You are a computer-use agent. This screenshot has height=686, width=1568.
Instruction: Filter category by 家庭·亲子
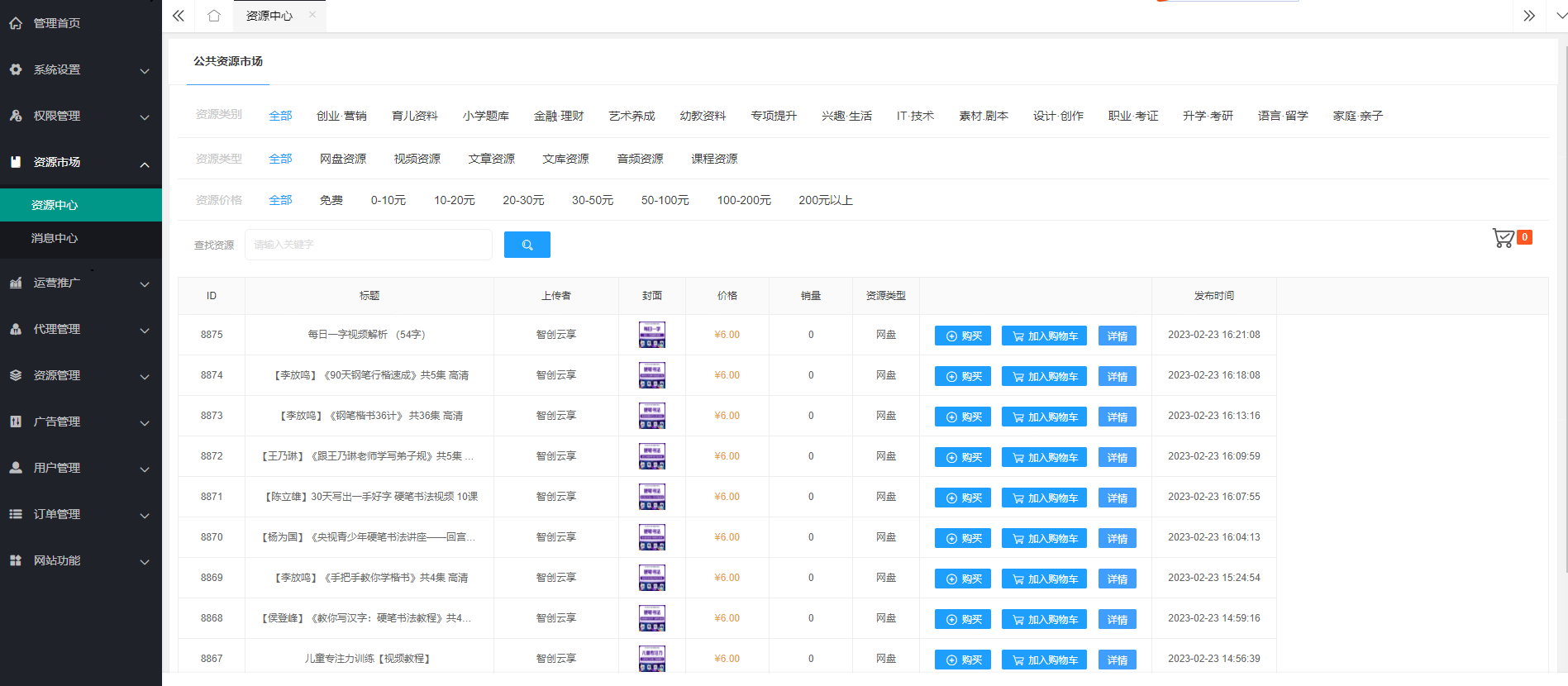[1358, 116]
